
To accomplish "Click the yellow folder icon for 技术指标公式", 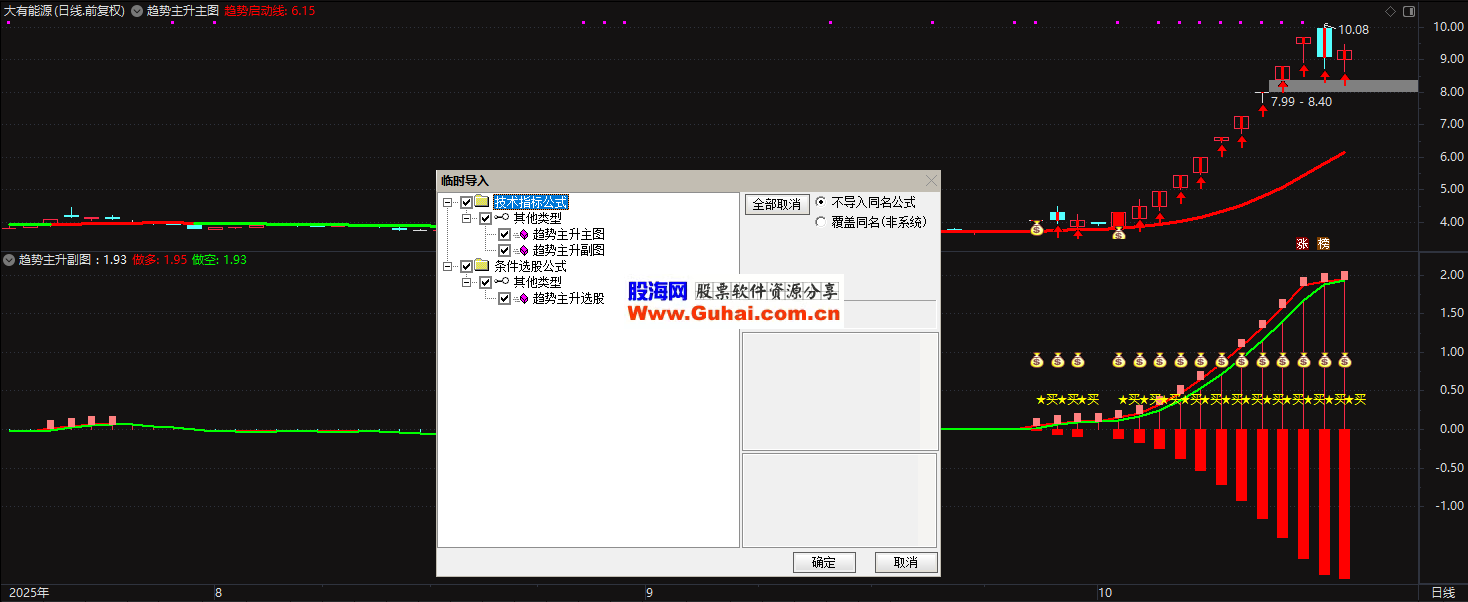I will pyautogui.click(x=482, y=202).
